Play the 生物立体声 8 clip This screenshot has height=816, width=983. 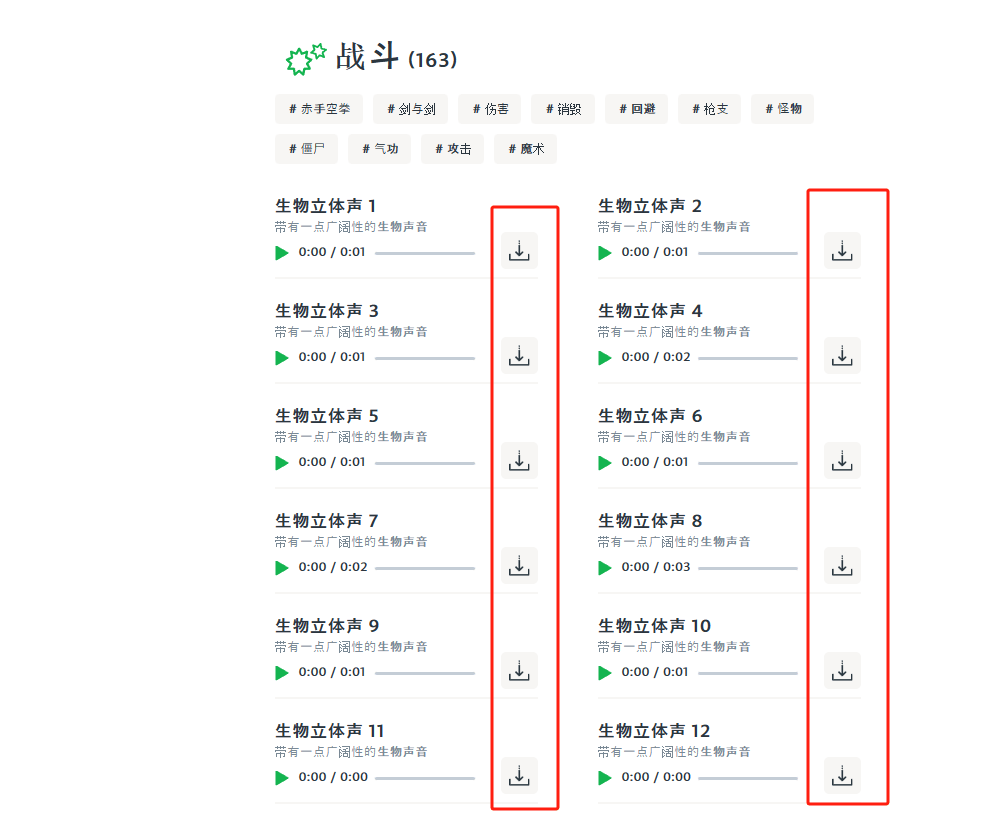pos(605,568)
